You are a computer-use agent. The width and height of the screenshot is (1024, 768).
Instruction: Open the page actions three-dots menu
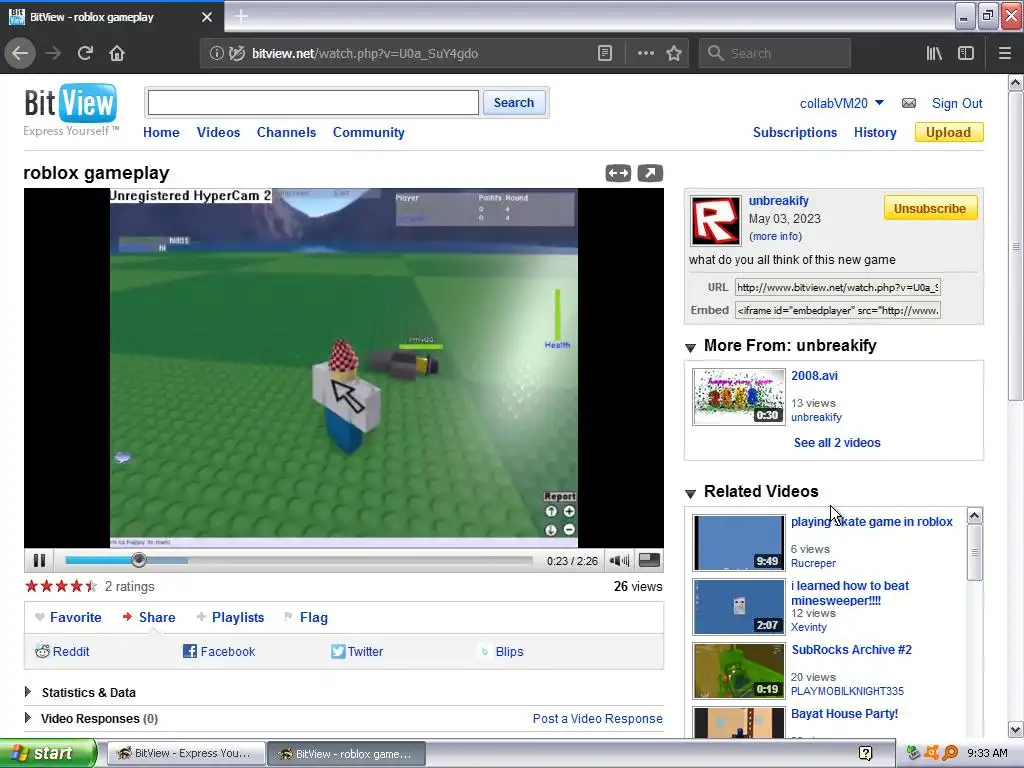click(x=645, y=54)
